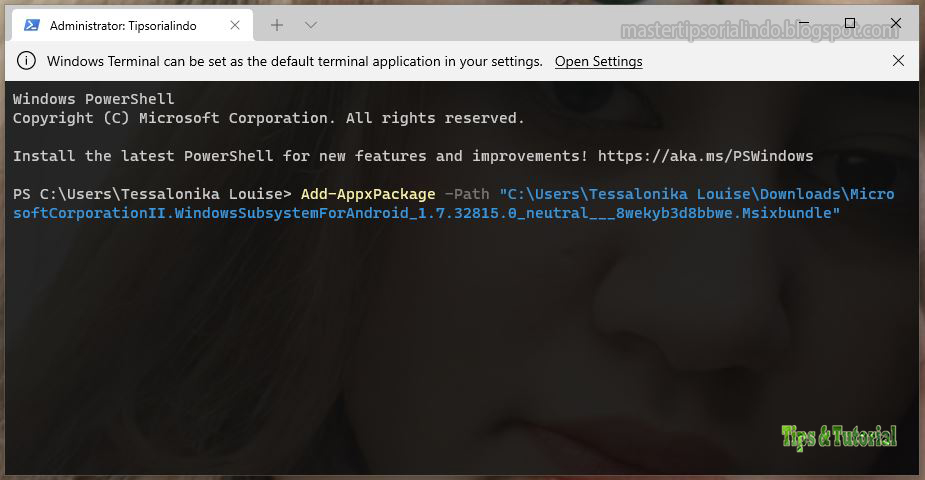Click the https://aka.ms/PSWindows URL text
Image resolution: width=925 pixels, height=480 pixels.
point(705,156)
